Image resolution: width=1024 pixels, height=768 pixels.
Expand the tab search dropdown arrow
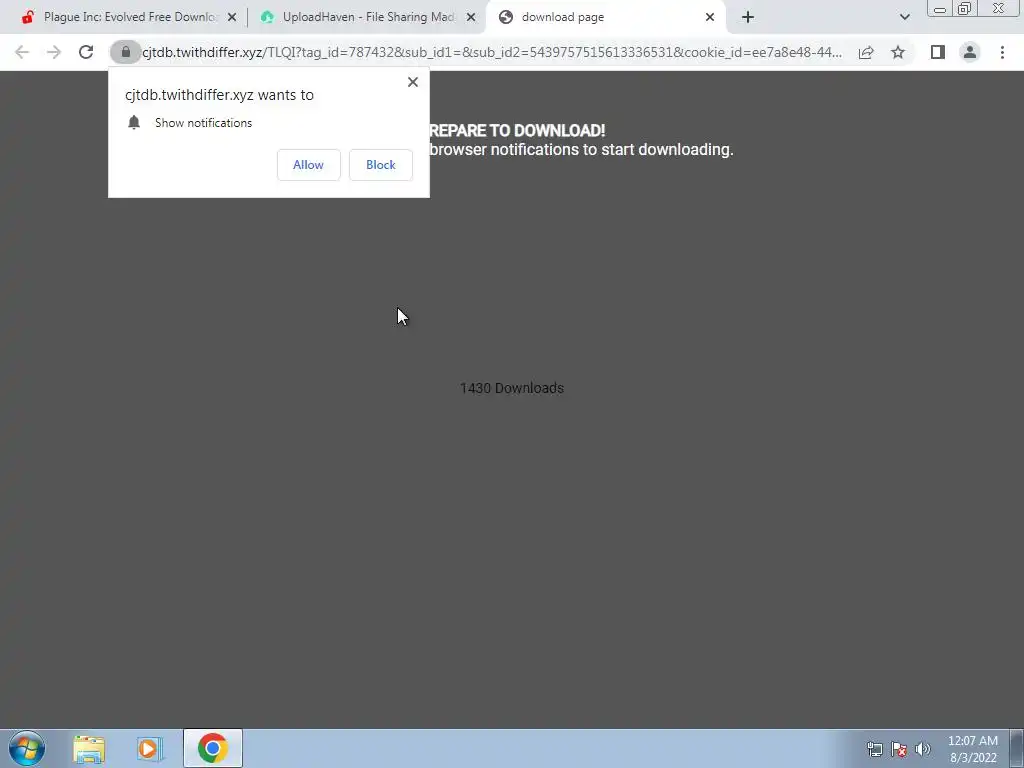click(x=904, y=17)
